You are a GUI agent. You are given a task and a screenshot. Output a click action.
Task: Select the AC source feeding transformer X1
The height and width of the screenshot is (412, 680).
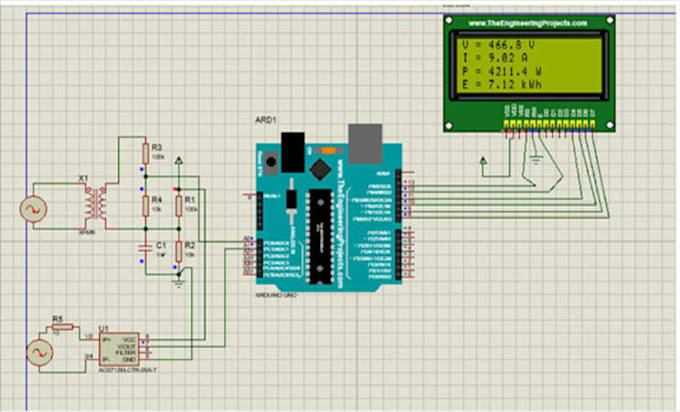coord(33,209)
